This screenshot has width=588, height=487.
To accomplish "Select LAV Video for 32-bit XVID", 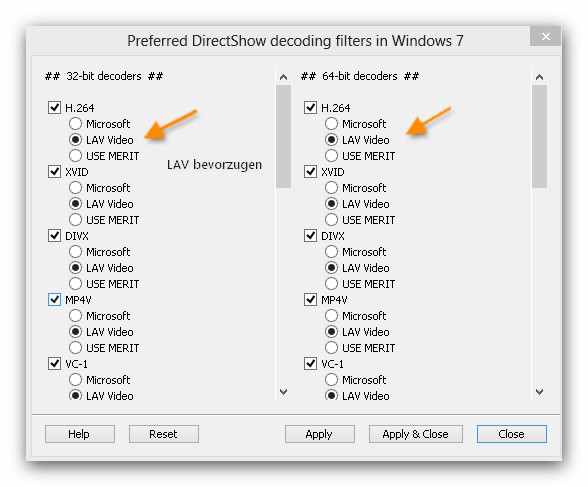I will click(75, 204).
